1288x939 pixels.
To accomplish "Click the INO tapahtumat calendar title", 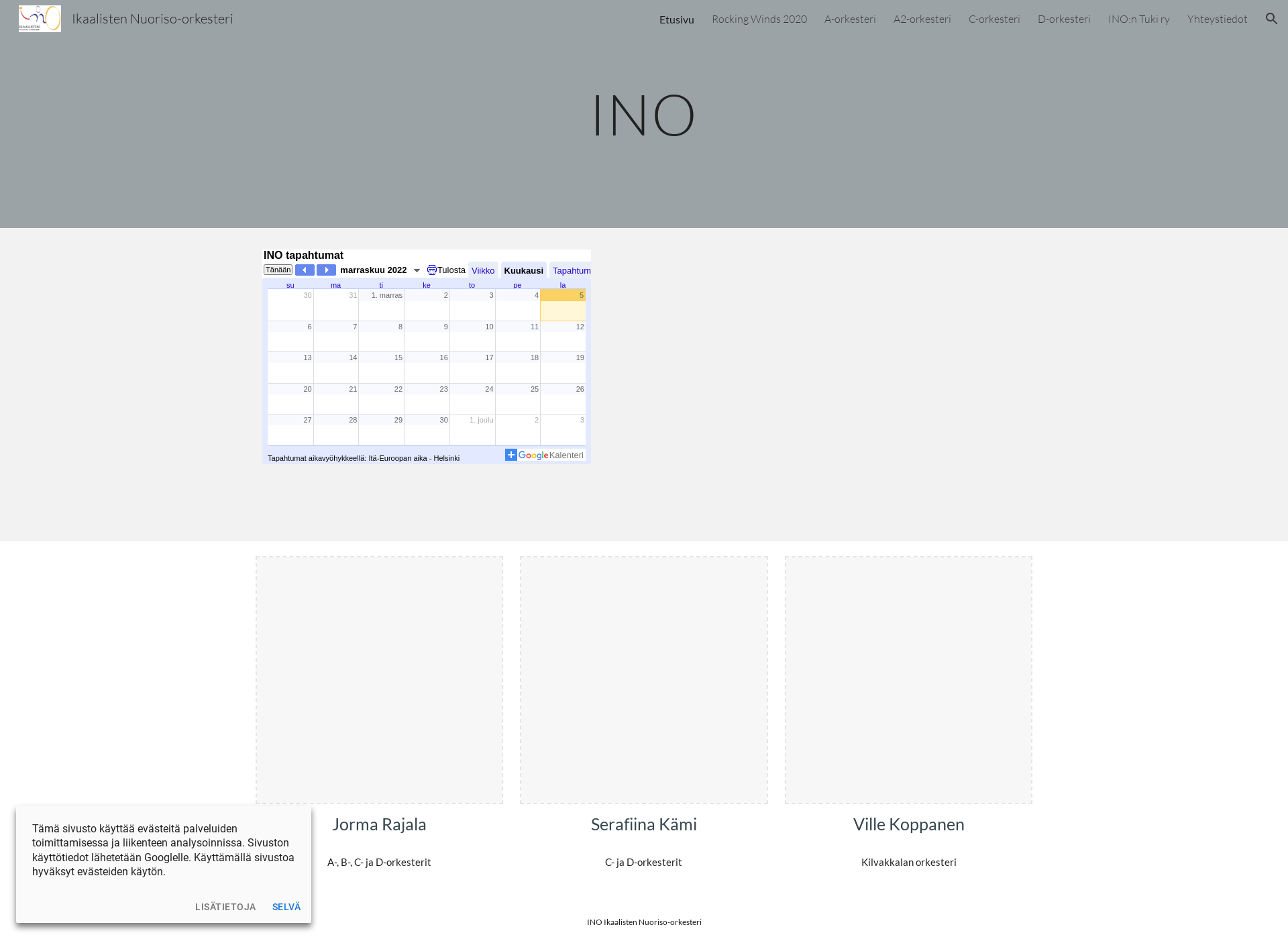I will coord(303,255).
